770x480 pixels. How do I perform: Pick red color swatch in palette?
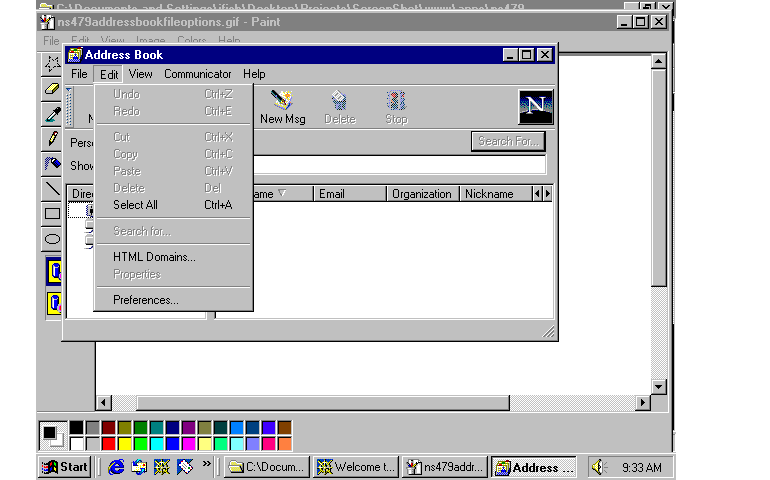coord(109,444)
